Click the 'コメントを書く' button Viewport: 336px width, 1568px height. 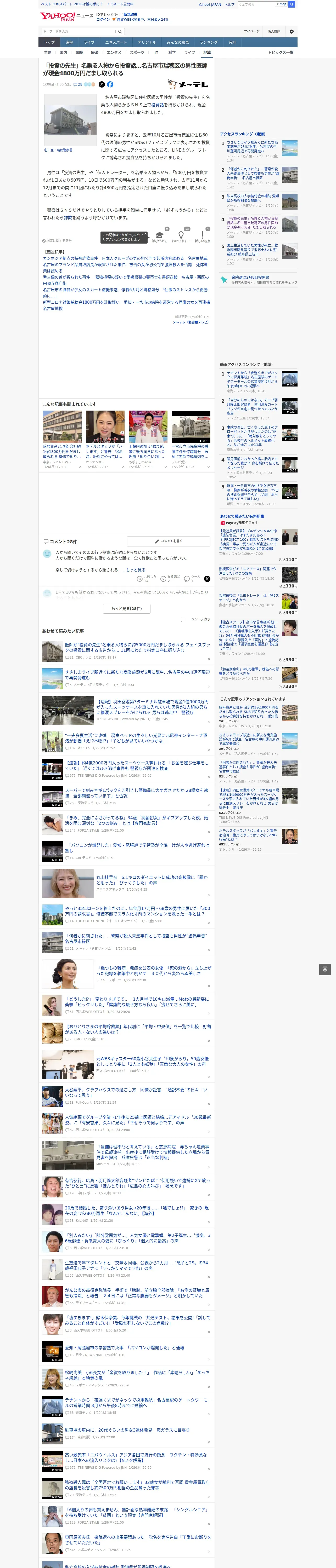click(168, 541)
